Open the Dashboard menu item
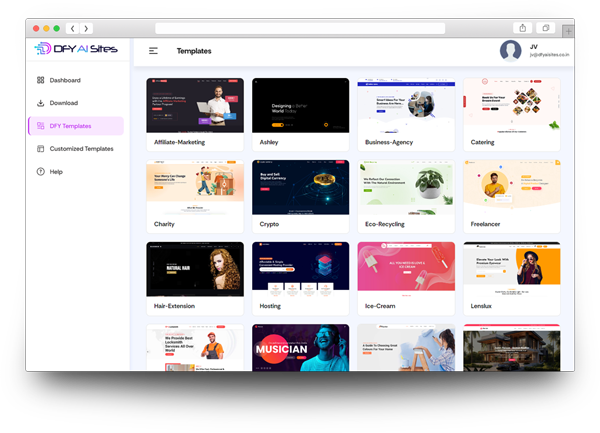600x433 pixels. click(x=65, y=80)
